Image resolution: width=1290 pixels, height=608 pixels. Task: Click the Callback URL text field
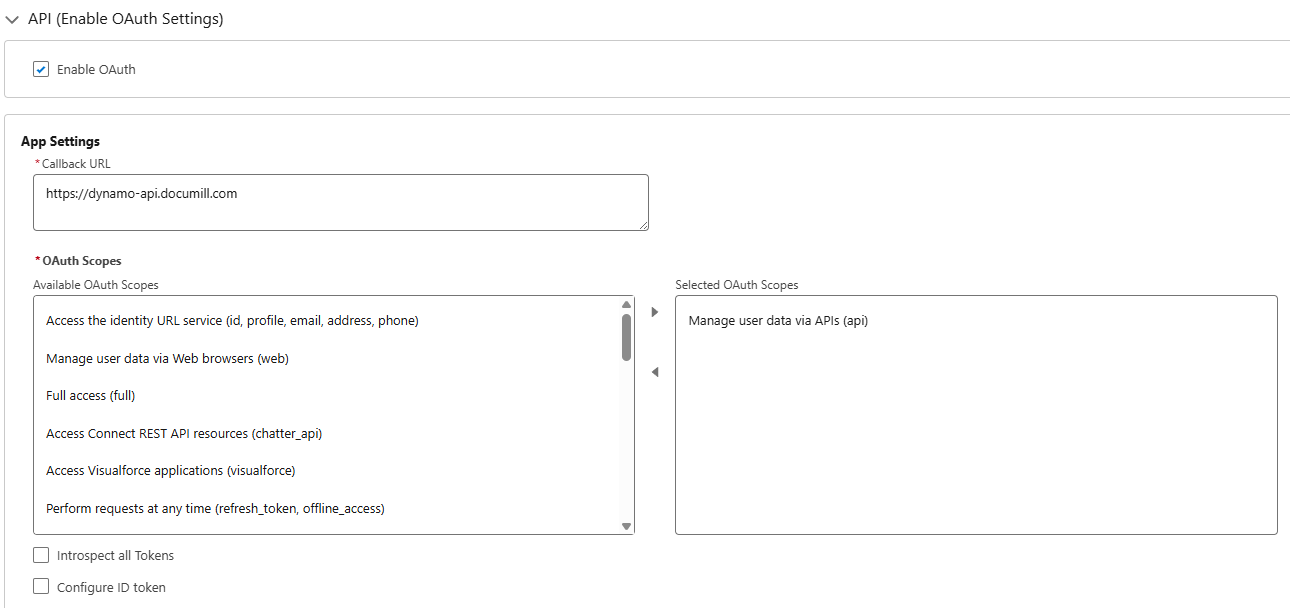340,202
